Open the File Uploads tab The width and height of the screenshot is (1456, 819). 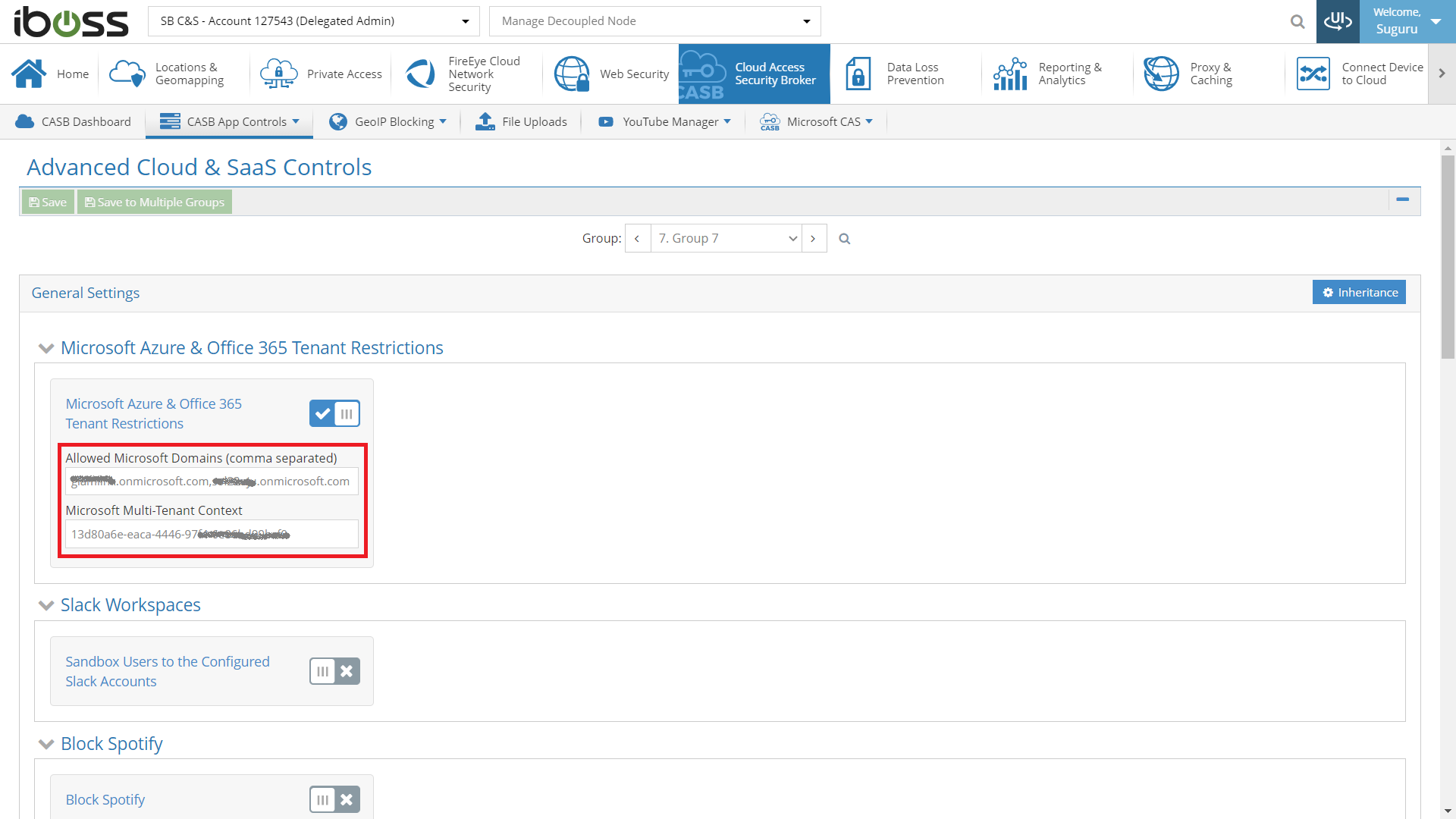(x=521, y=121)
